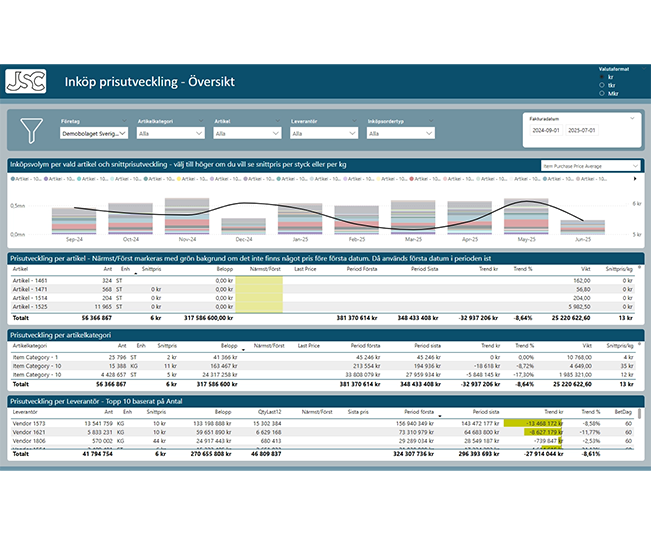Sort article table by Artikel column
The width and height of the screenshot is (651, 535).
coord(20,269)
